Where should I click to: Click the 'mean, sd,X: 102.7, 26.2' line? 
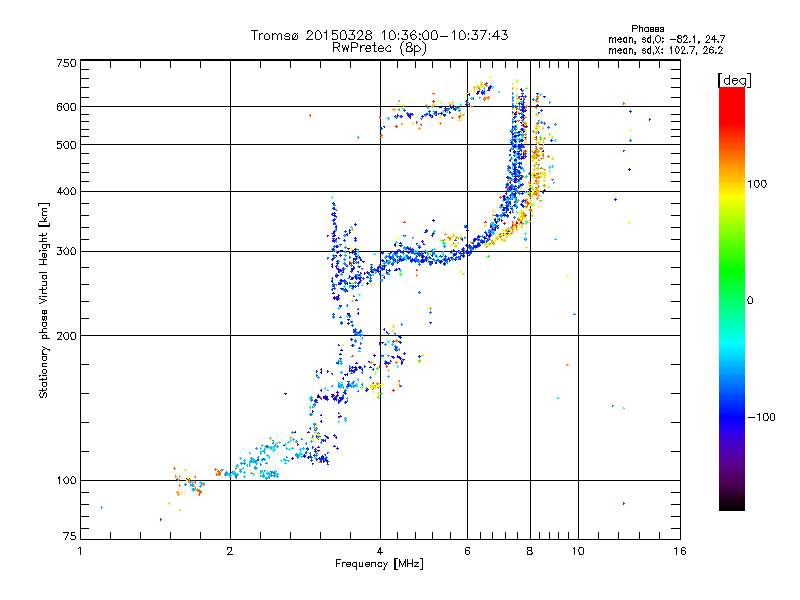665,50
